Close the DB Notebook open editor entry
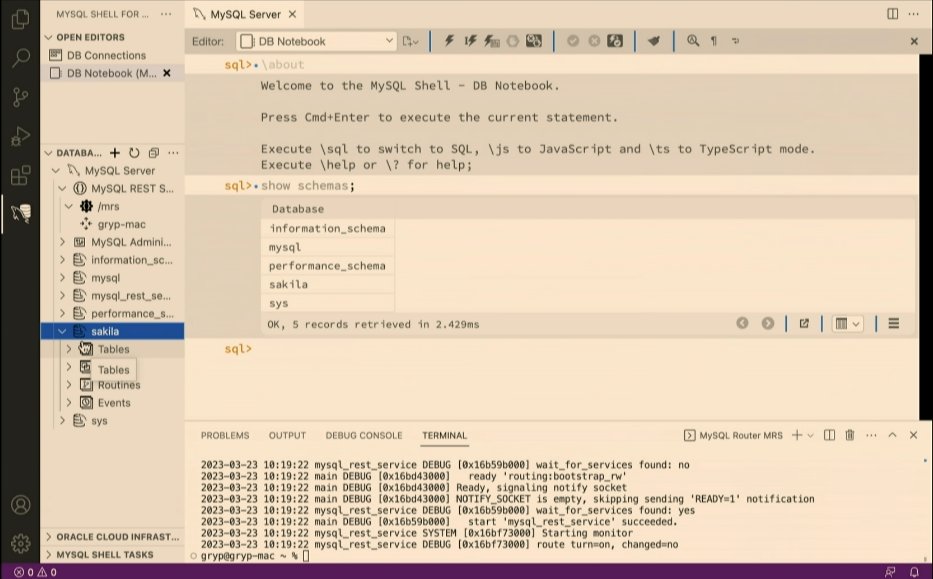Viewport: 933px width, 579px height. pyautogui.click(x=167, y=73)
